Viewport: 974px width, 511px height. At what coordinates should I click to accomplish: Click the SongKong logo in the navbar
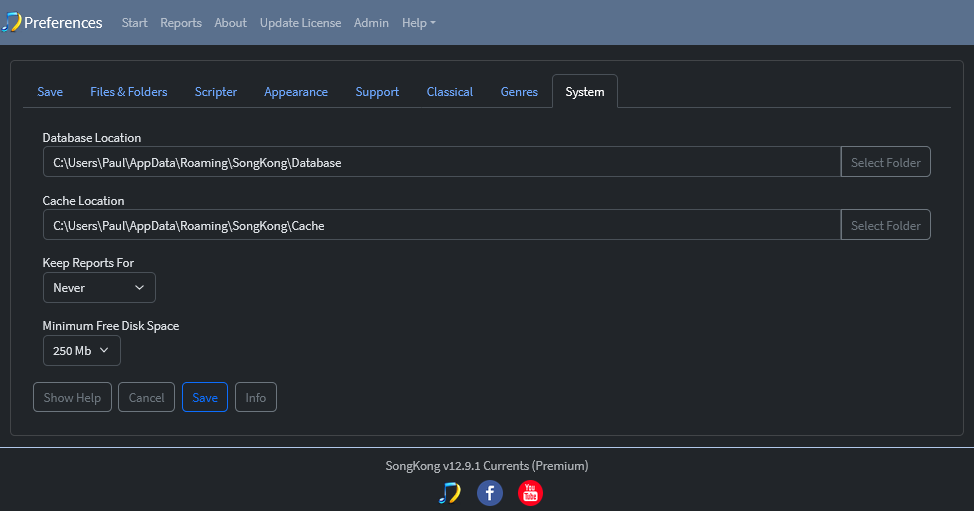11,22
